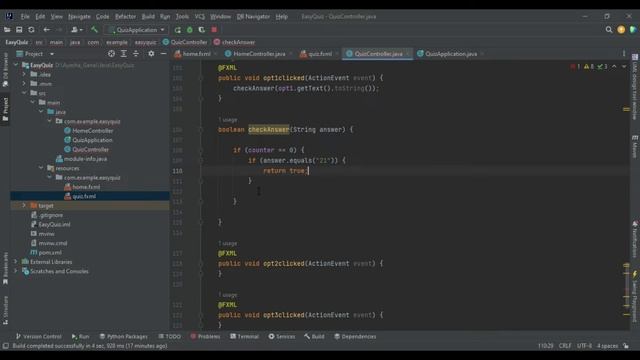Collapse the EasyQuiz root folder
Screen dimensions: 640x360
pyautogui.click(x=16, y=65)
